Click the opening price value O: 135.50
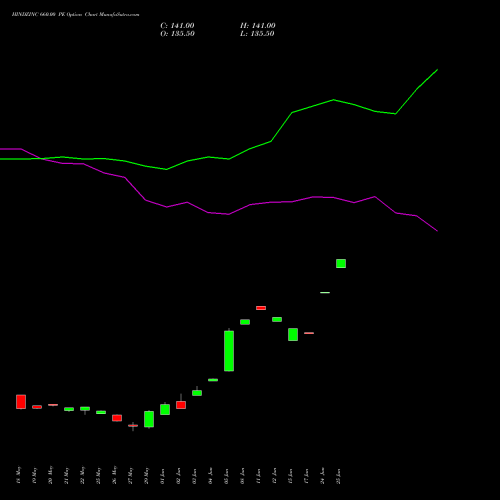The image size is (500, 500). [x=177, y=34]
